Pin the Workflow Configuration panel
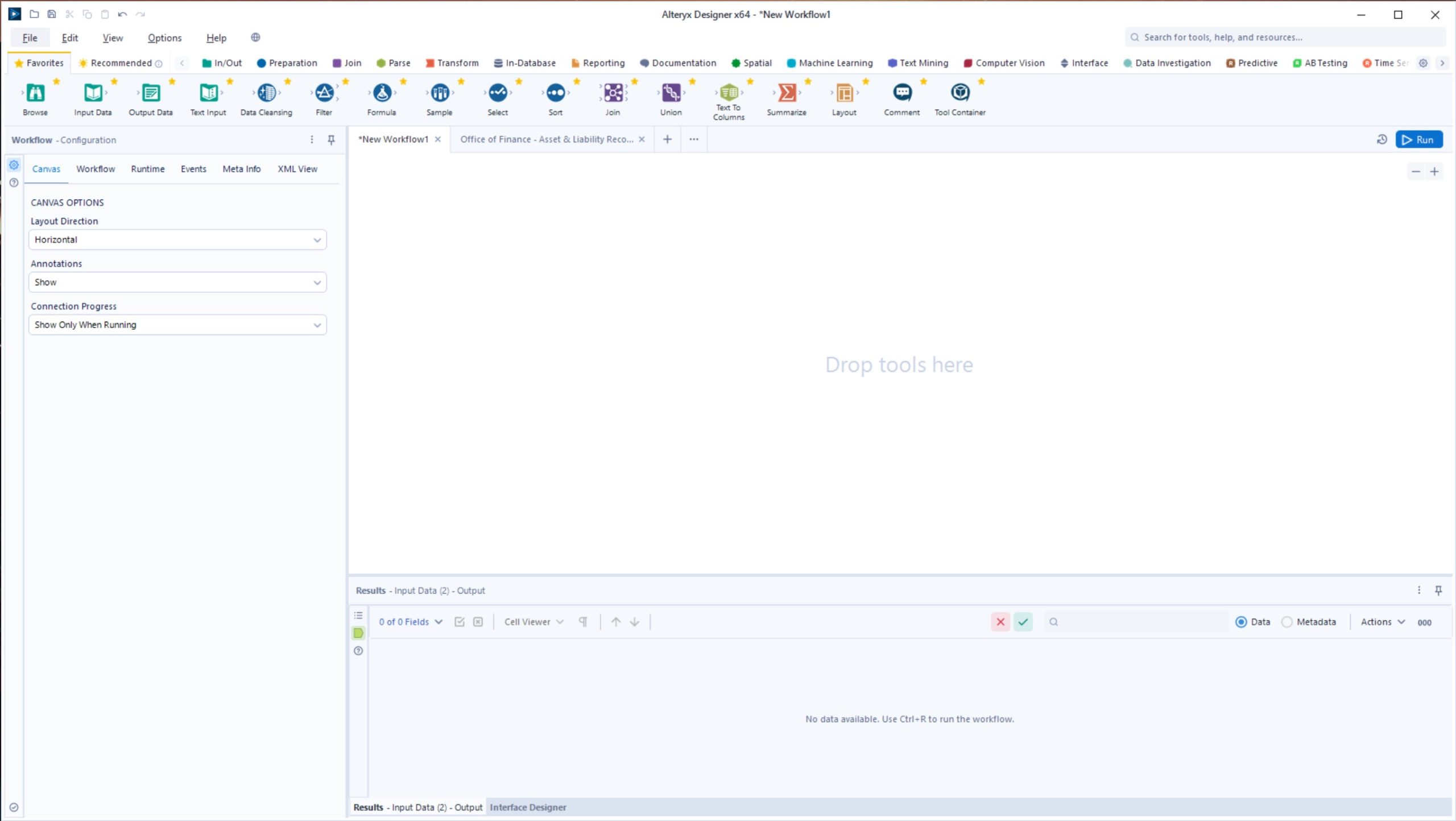The image size is (1456, 821). click(x=330, y=139)
